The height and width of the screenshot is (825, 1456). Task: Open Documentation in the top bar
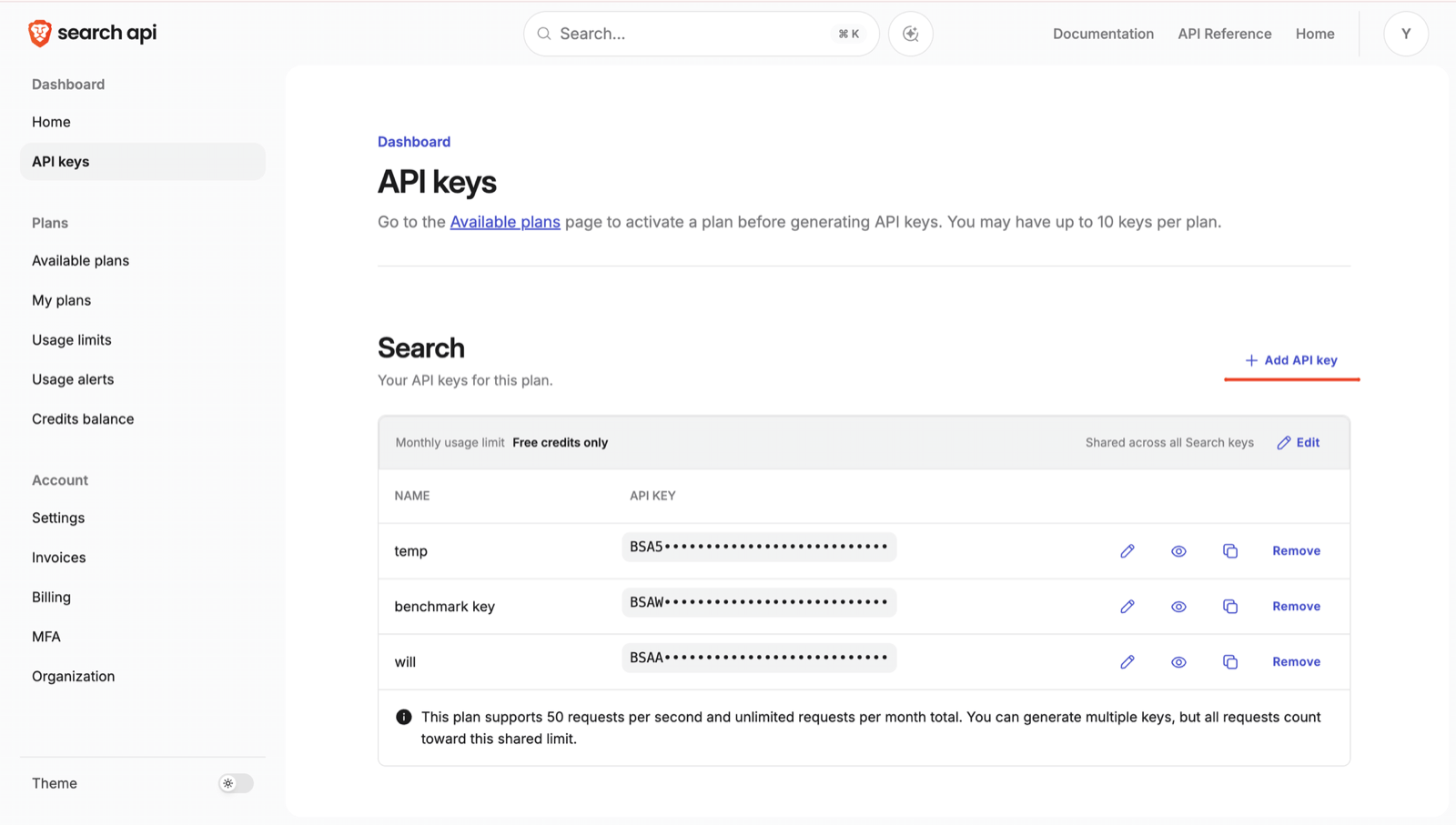1103,34
